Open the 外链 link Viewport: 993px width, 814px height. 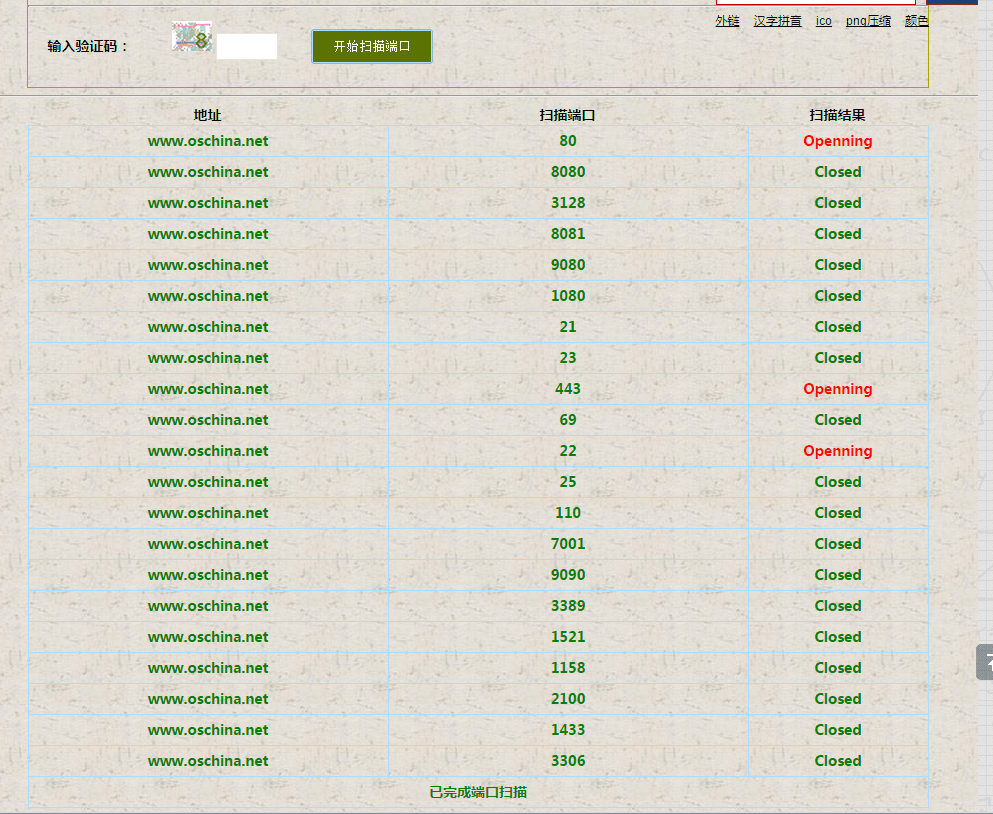coord(727,21)
